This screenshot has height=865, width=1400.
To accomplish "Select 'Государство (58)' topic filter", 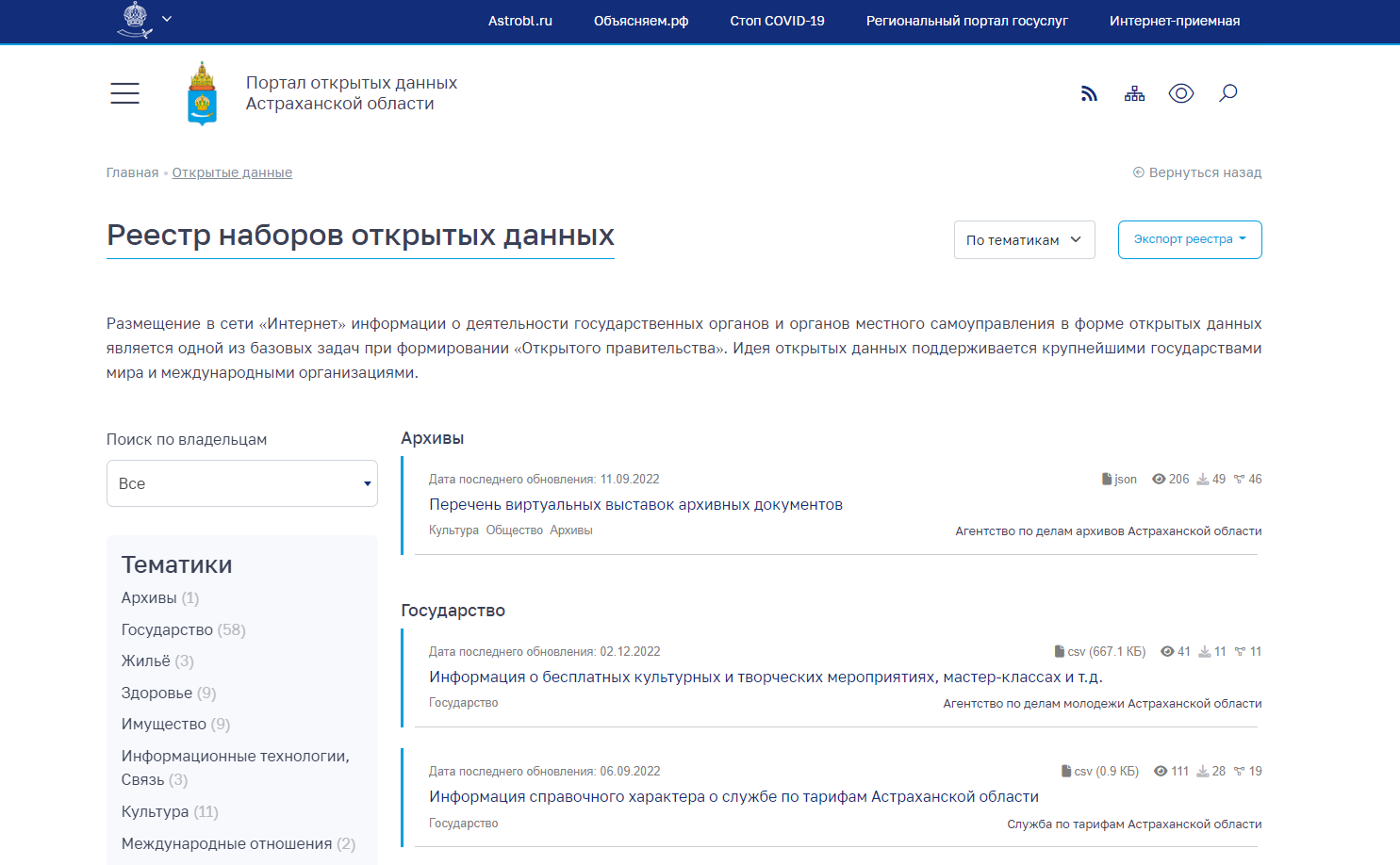I will coord(183,629).
